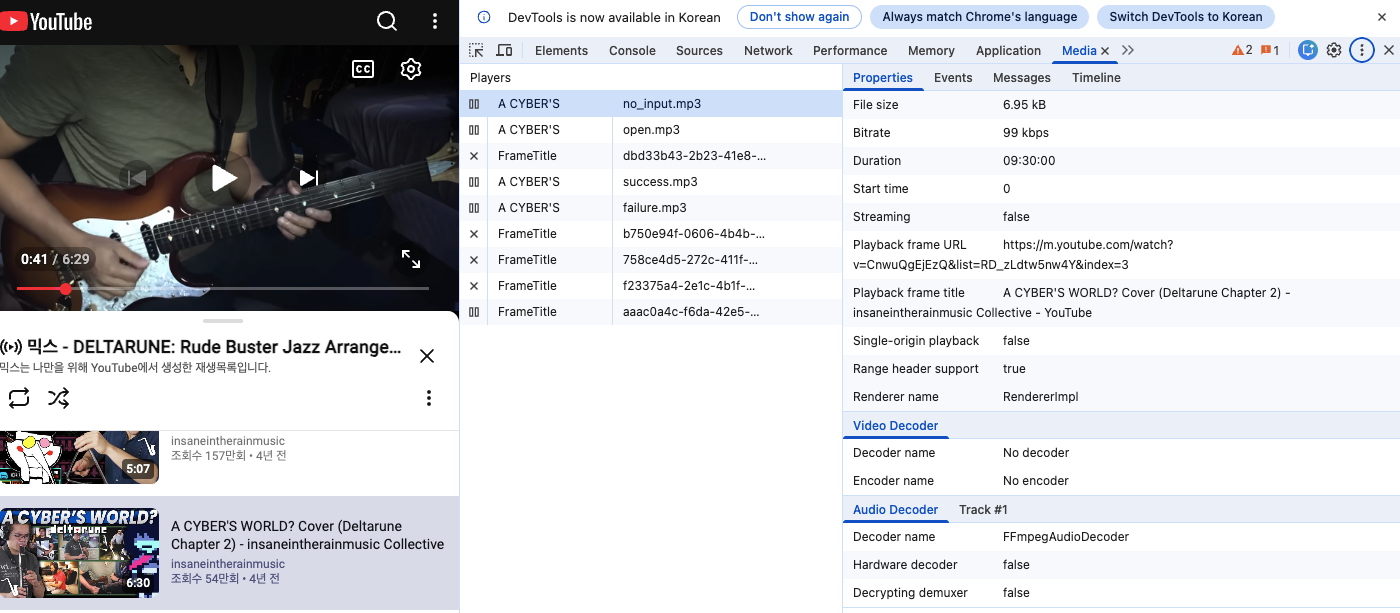Select player row b750e94f-0606-4b4b
The width and height of the screenshot is (1400, 613).
[651, 234]
